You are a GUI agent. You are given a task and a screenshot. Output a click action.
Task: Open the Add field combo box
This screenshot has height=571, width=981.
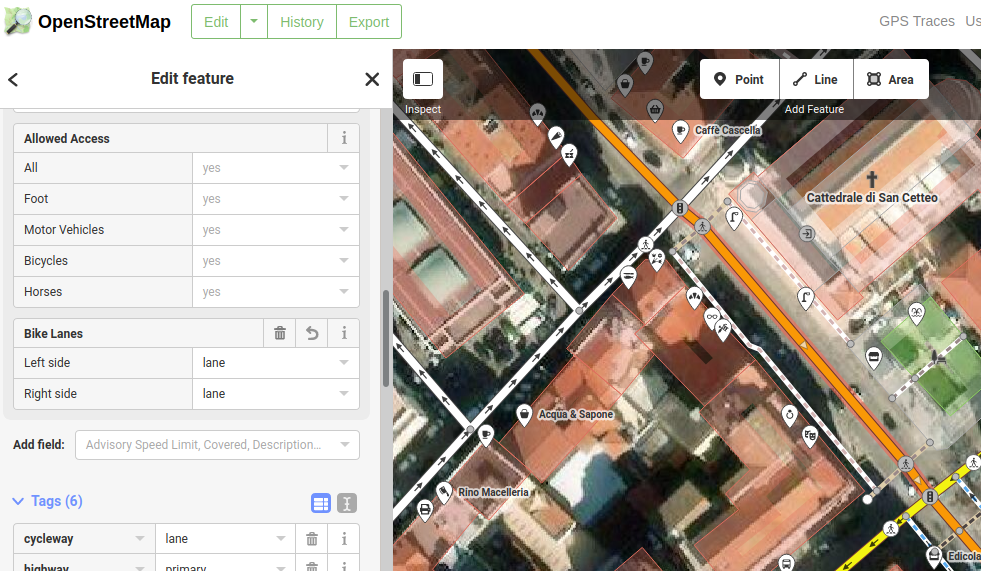pos(217,445)
